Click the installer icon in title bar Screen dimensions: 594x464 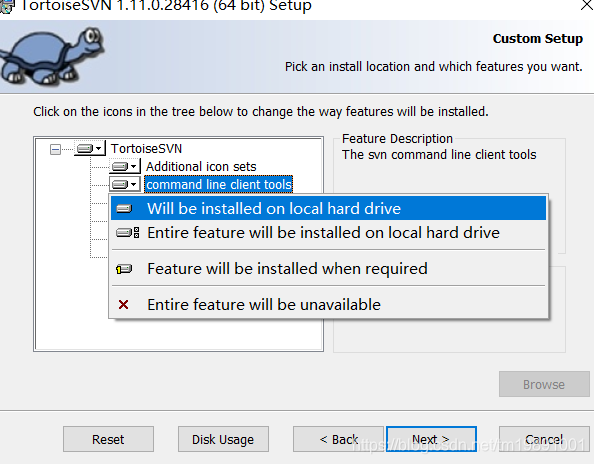7,6
